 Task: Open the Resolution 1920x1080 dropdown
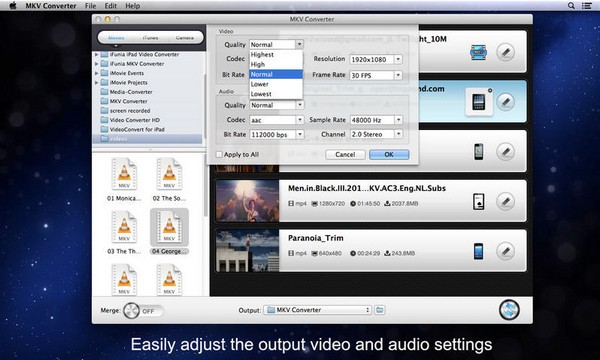click(x=376, y=59)
